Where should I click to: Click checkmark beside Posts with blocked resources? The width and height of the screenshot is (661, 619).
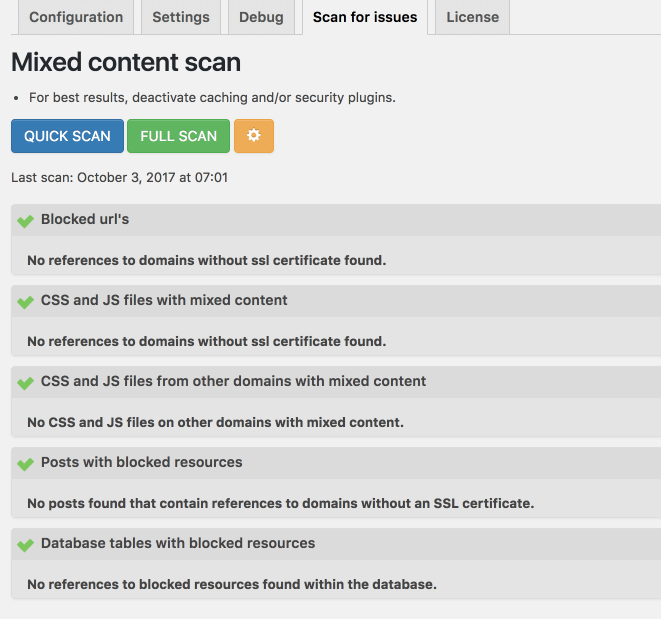point(25,463)
